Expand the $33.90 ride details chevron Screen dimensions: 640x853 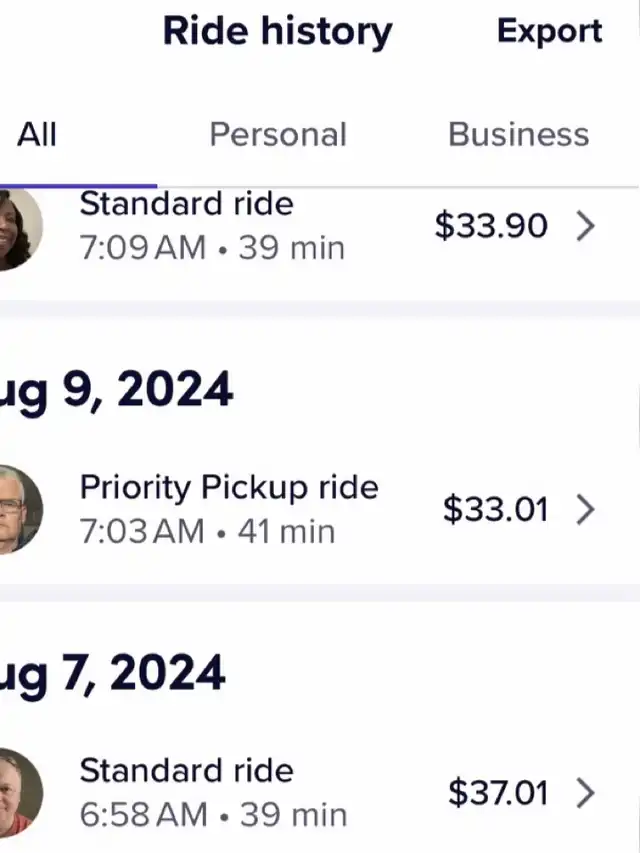(586, 226)
